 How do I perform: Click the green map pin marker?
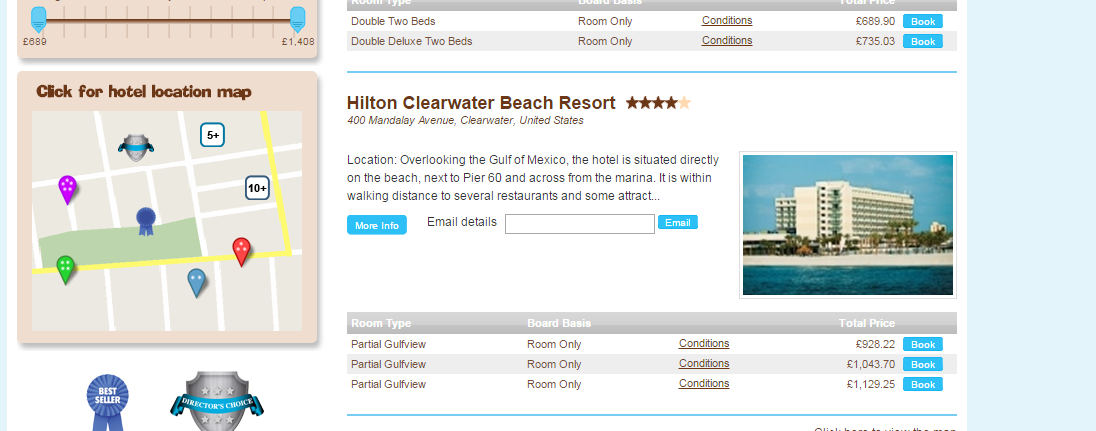[65, 267]
